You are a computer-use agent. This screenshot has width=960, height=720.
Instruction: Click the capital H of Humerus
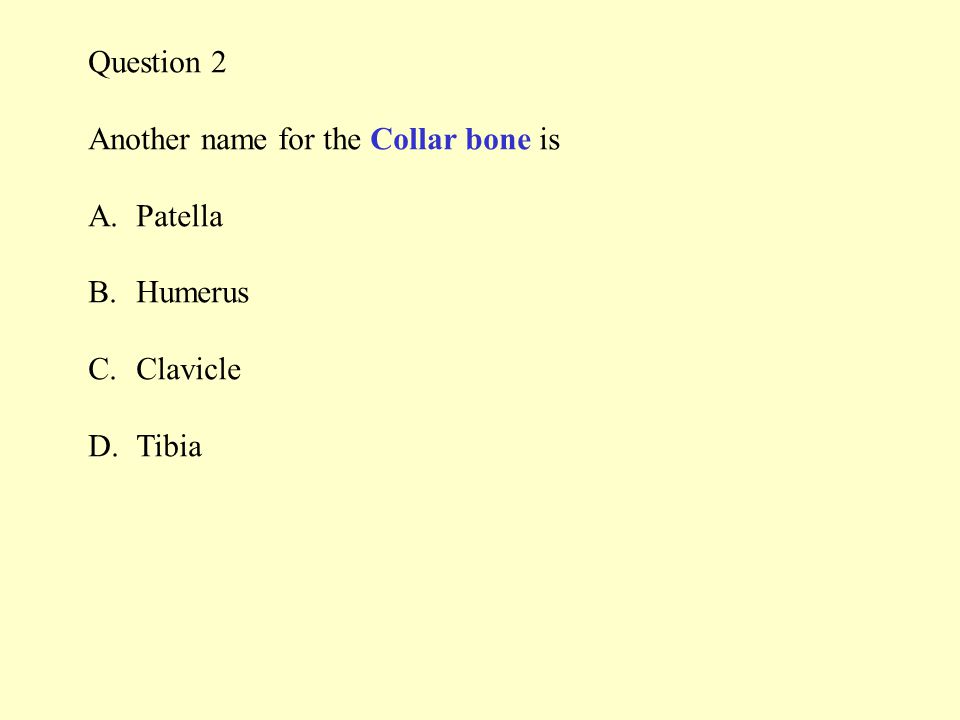pyautogui.click(x=146, y=292)
